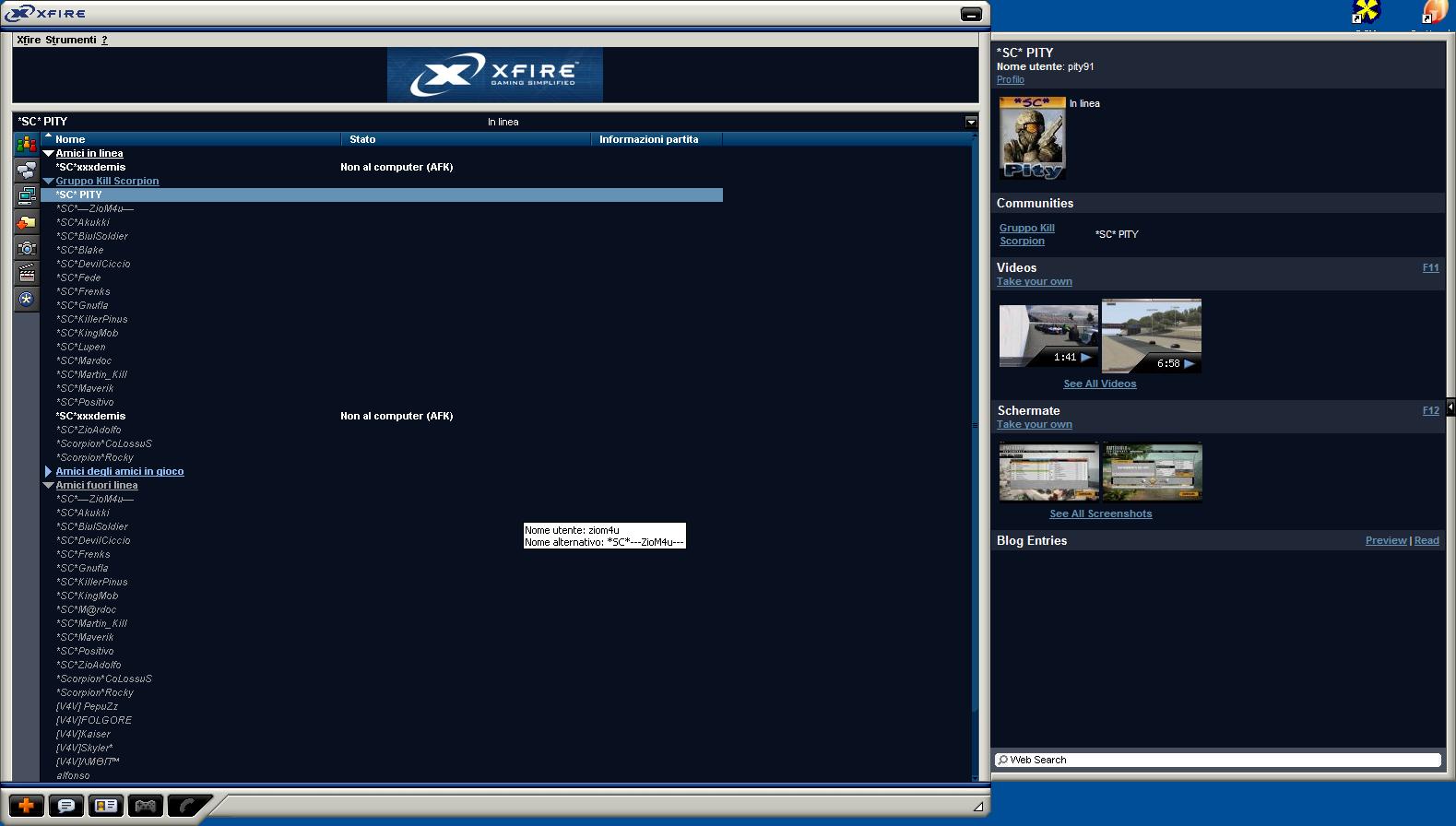Click the F11 video hotkey link

1430,267
